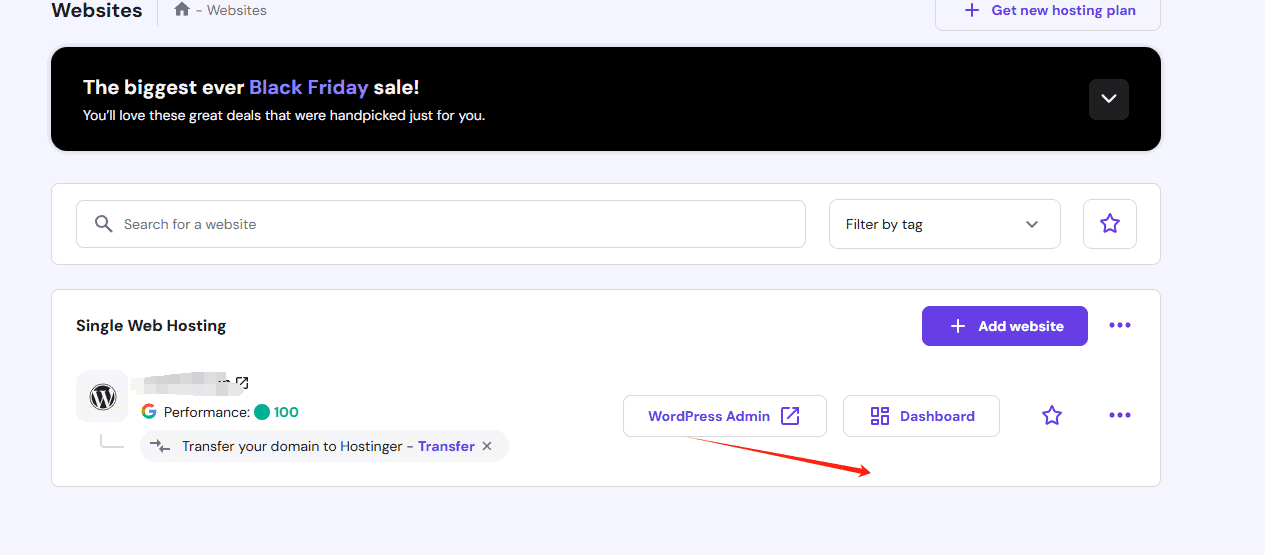The width and height of the screenshot is (1265, 555).
Task: Click the magnifier icon in search box
Action: pyautogui.click(x=103, y=224)
